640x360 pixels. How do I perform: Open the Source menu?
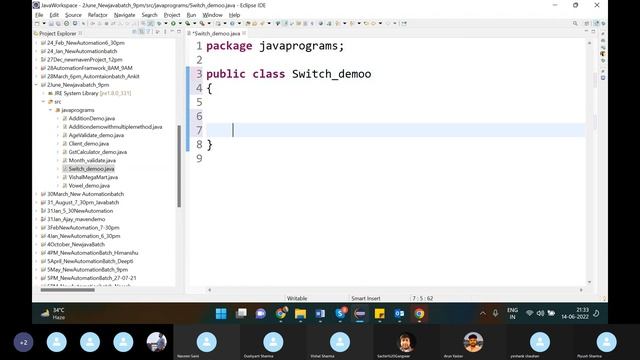(73, 15)
